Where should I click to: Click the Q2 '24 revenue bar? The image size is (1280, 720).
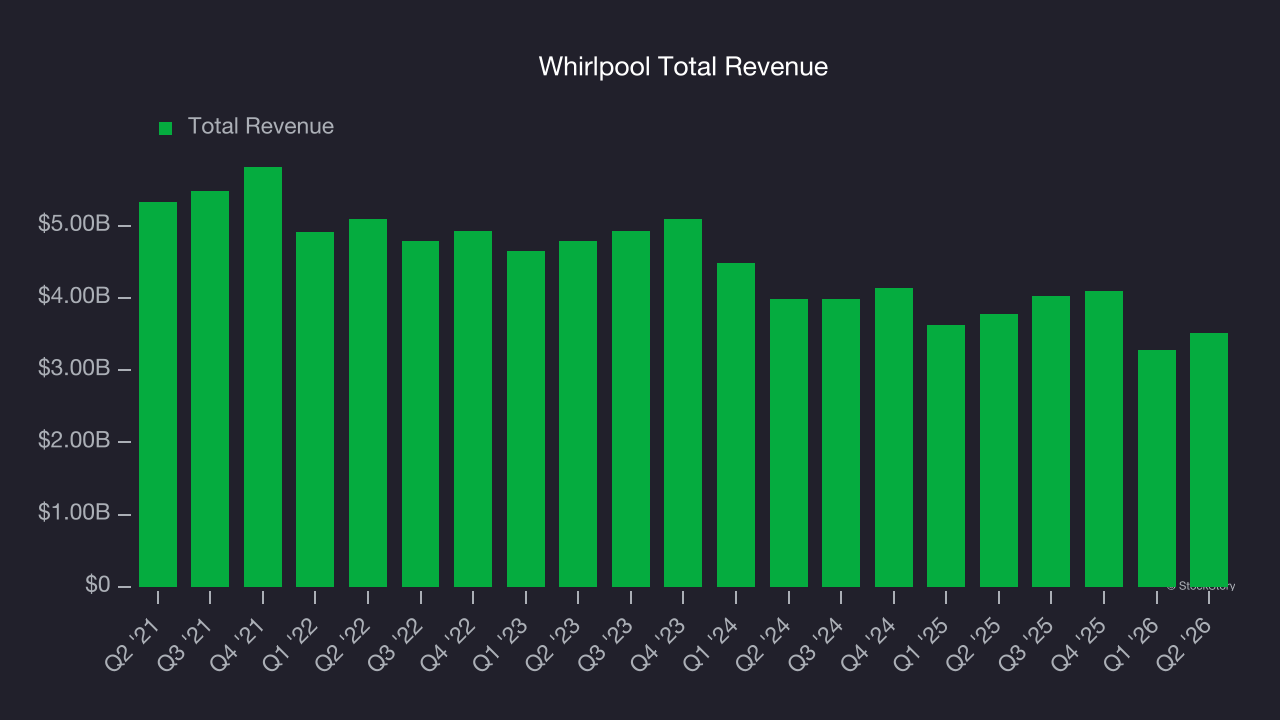click(789, 443)
